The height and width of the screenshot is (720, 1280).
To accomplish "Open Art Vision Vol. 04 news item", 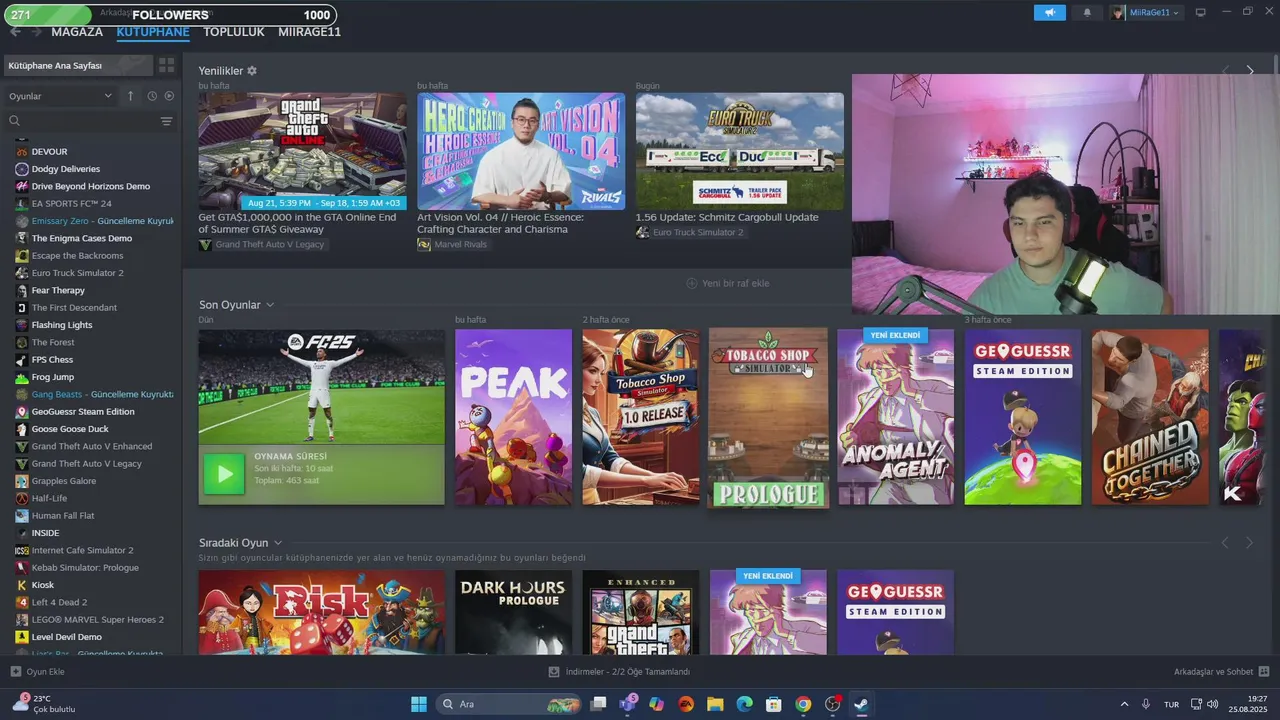I will pos(521,151).
